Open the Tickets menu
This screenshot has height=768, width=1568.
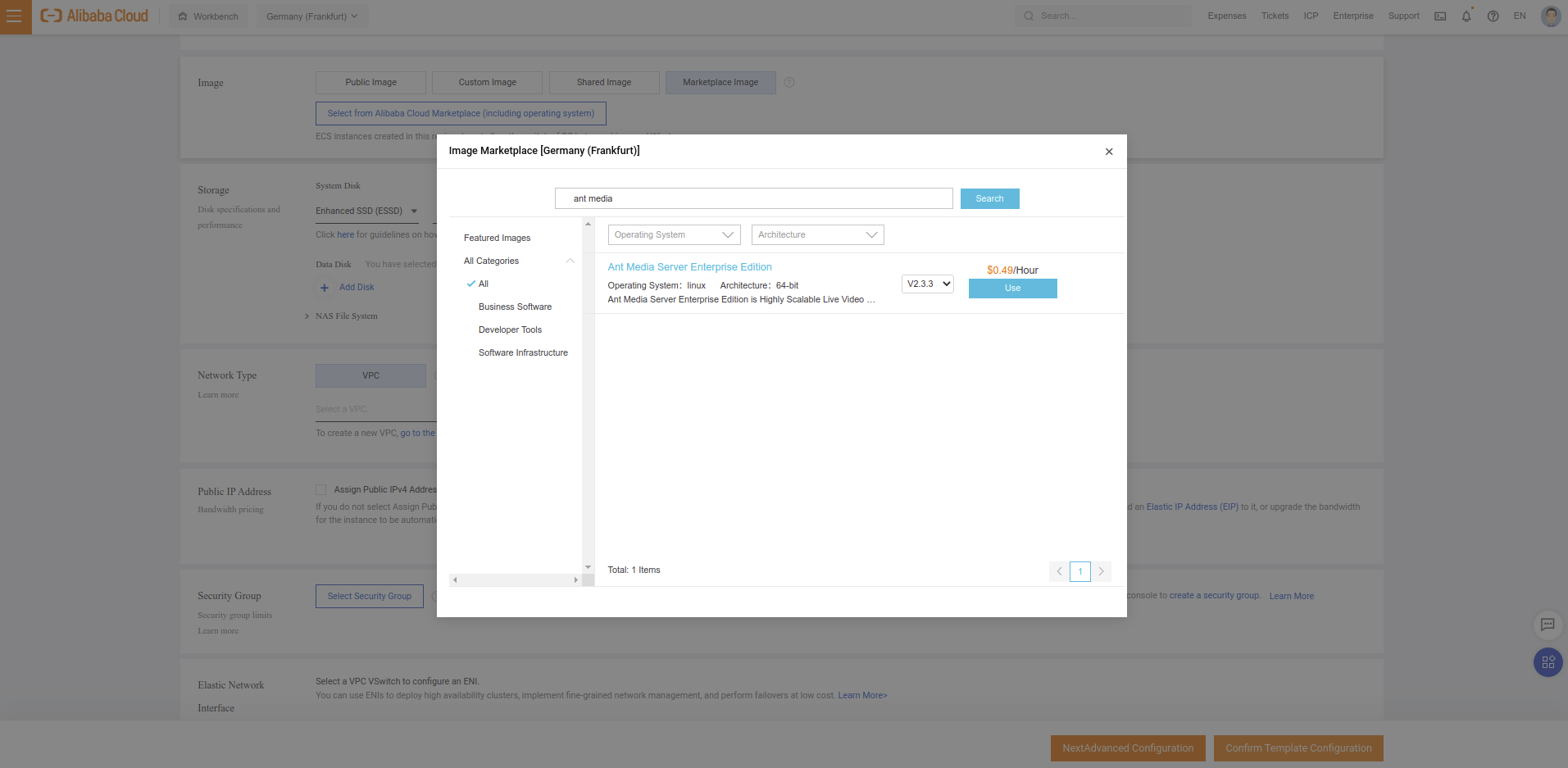pyautogui.click(x=1275, y=16)
